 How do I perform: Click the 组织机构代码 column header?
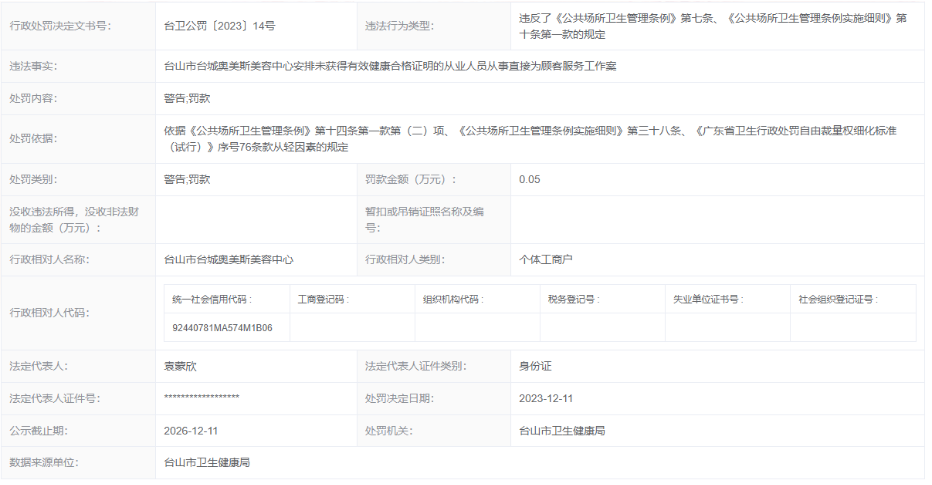[x=451, y=299]
